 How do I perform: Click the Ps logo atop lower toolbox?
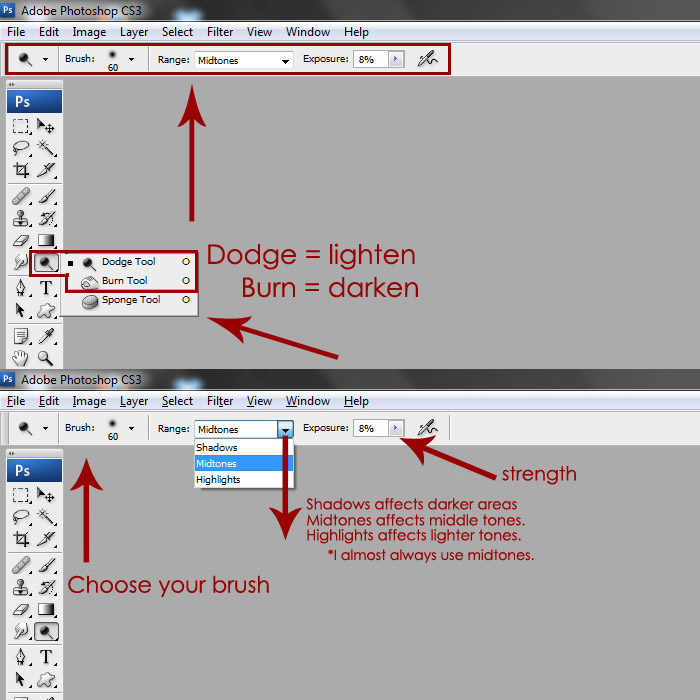point(34,471)
